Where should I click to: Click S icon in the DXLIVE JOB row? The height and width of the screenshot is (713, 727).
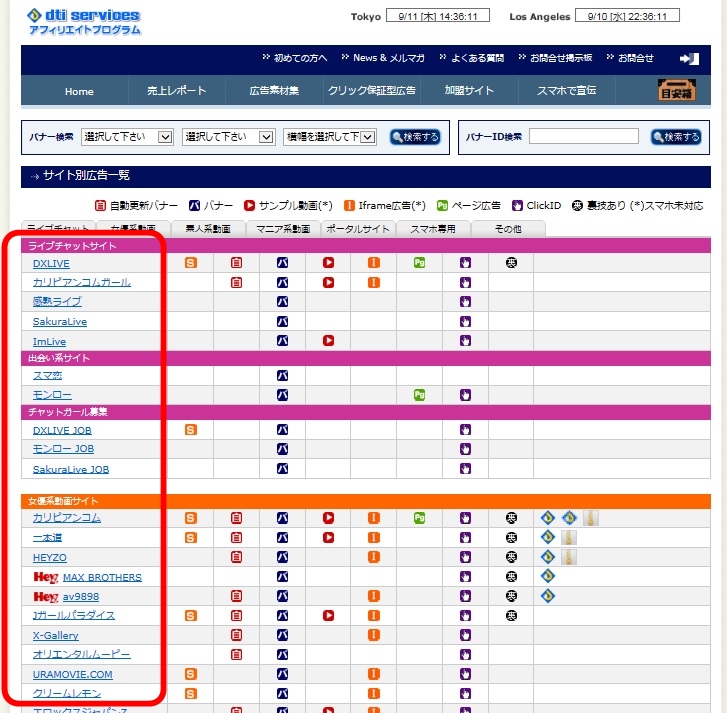(x=191, y=430)
